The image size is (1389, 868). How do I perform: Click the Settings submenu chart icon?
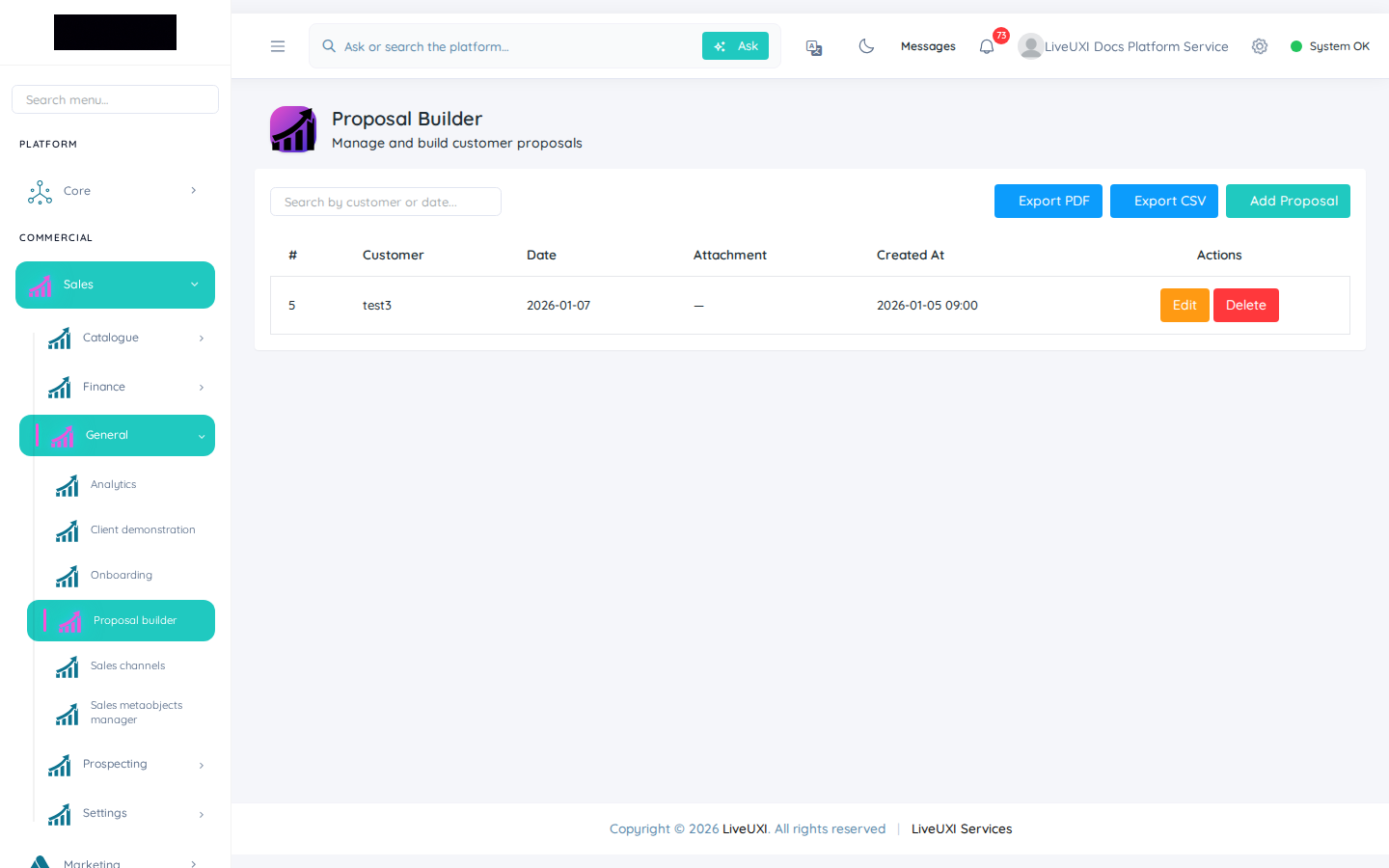point(60,814)
